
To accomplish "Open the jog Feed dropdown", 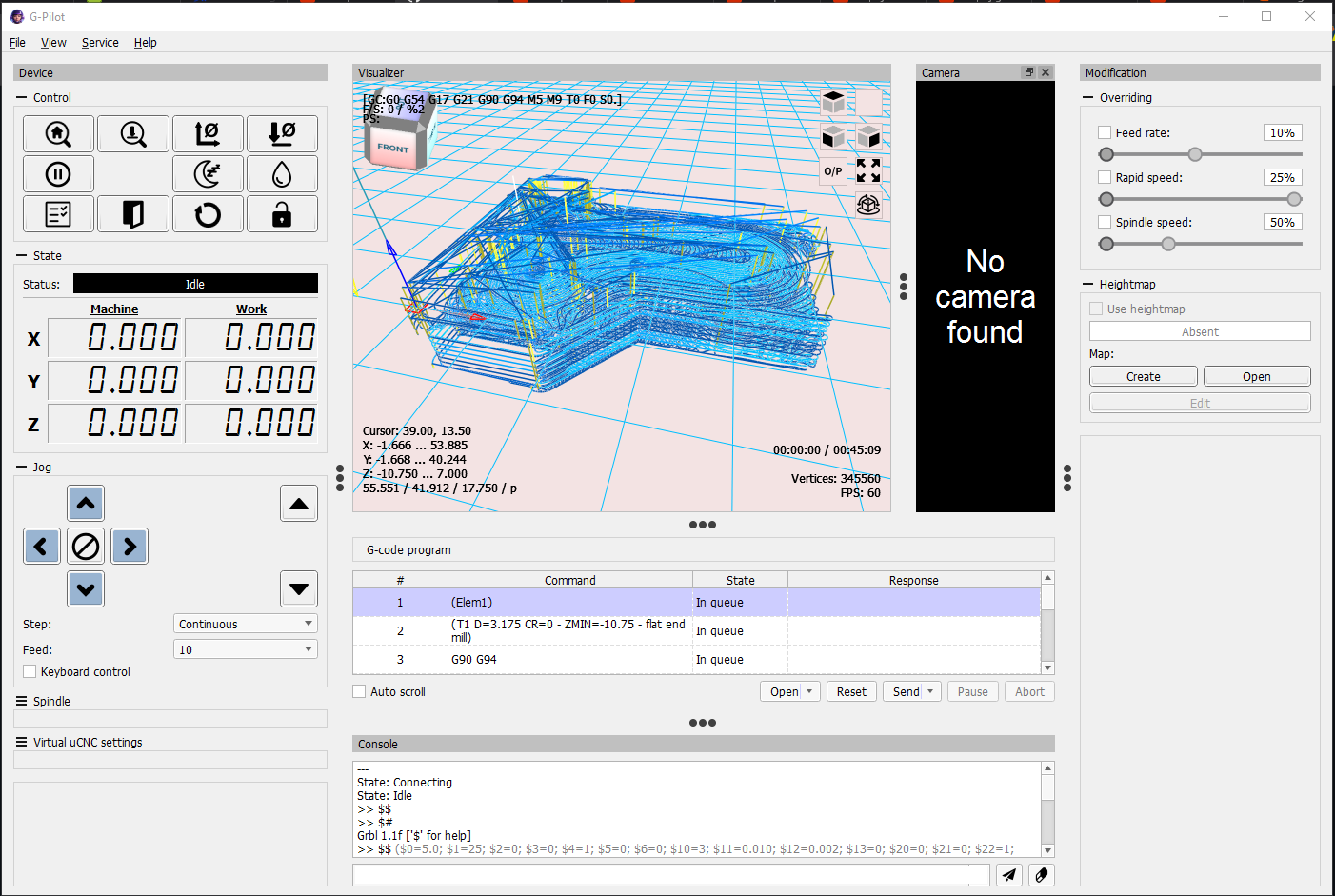I will pos(246,650).
